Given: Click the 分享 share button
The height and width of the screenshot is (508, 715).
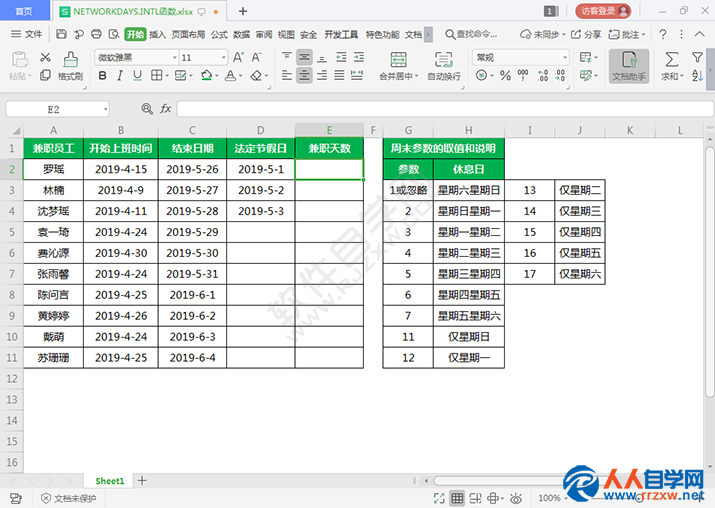Looking at the screenshot, I should click(586, 34).
